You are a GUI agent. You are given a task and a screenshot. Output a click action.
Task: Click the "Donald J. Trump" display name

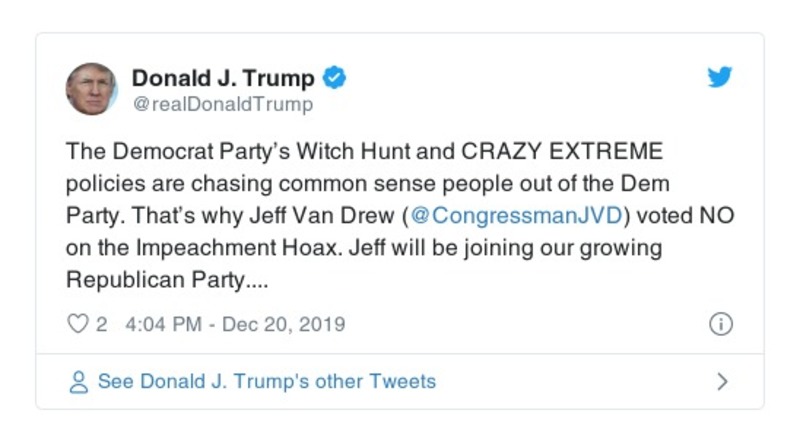(x=223, y=78)
